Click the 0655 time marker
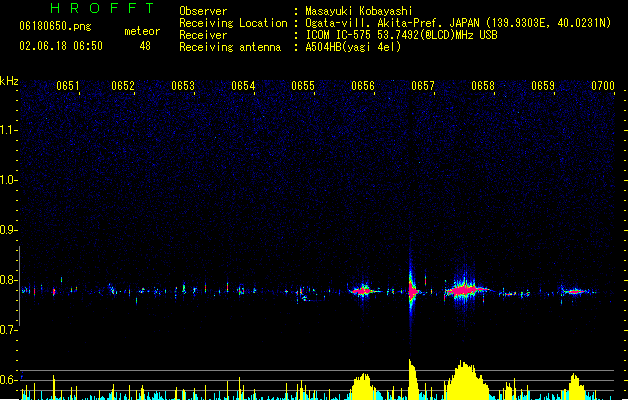629x400 pixels. pos(303,86)
